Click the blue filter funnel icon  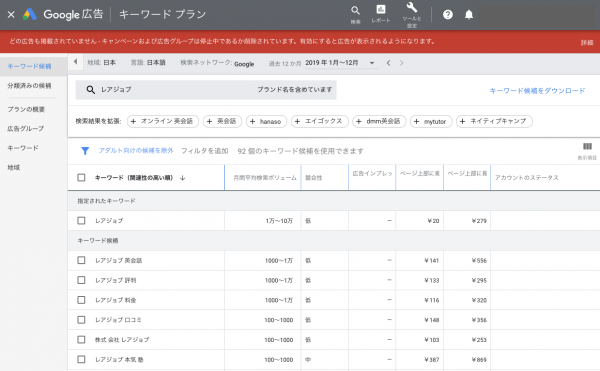[85, 151]
